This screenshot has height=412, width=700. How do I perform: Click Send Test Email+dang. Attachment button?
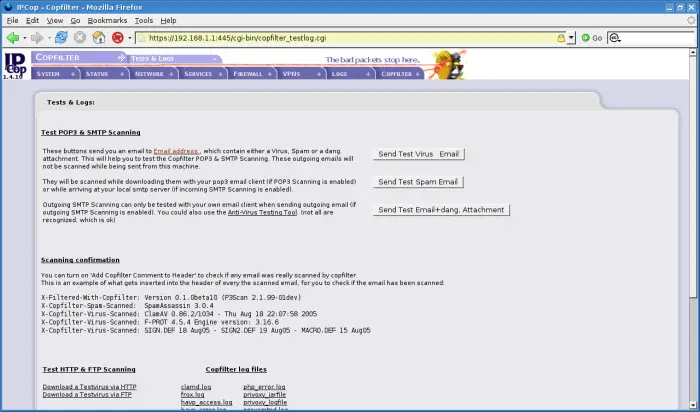[441, 210]
